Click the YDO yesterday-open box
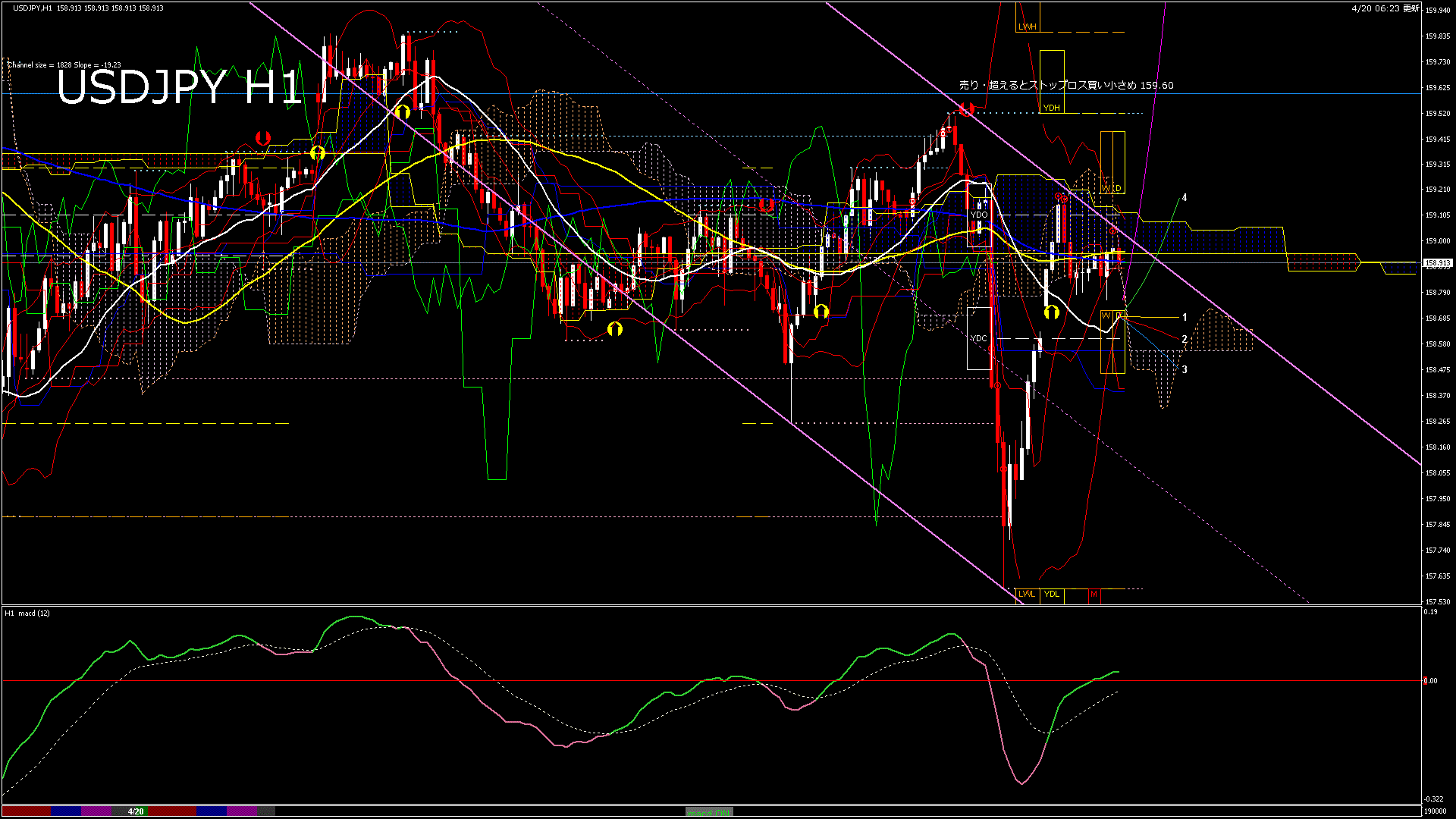 click(979, 215)
